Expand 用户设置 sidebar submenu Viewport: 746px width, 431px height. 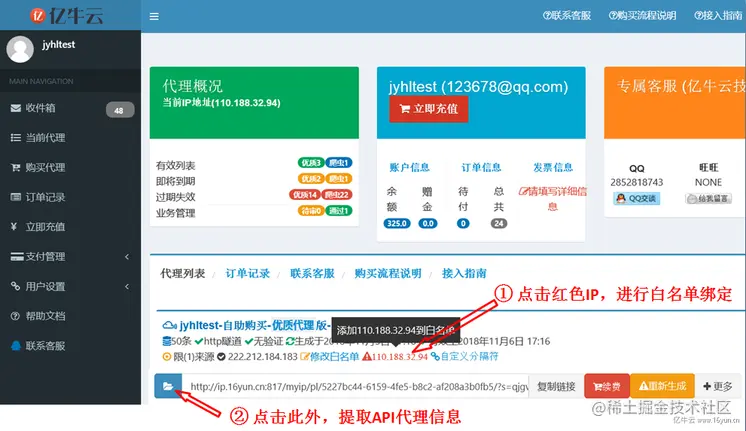coord(70,286)
